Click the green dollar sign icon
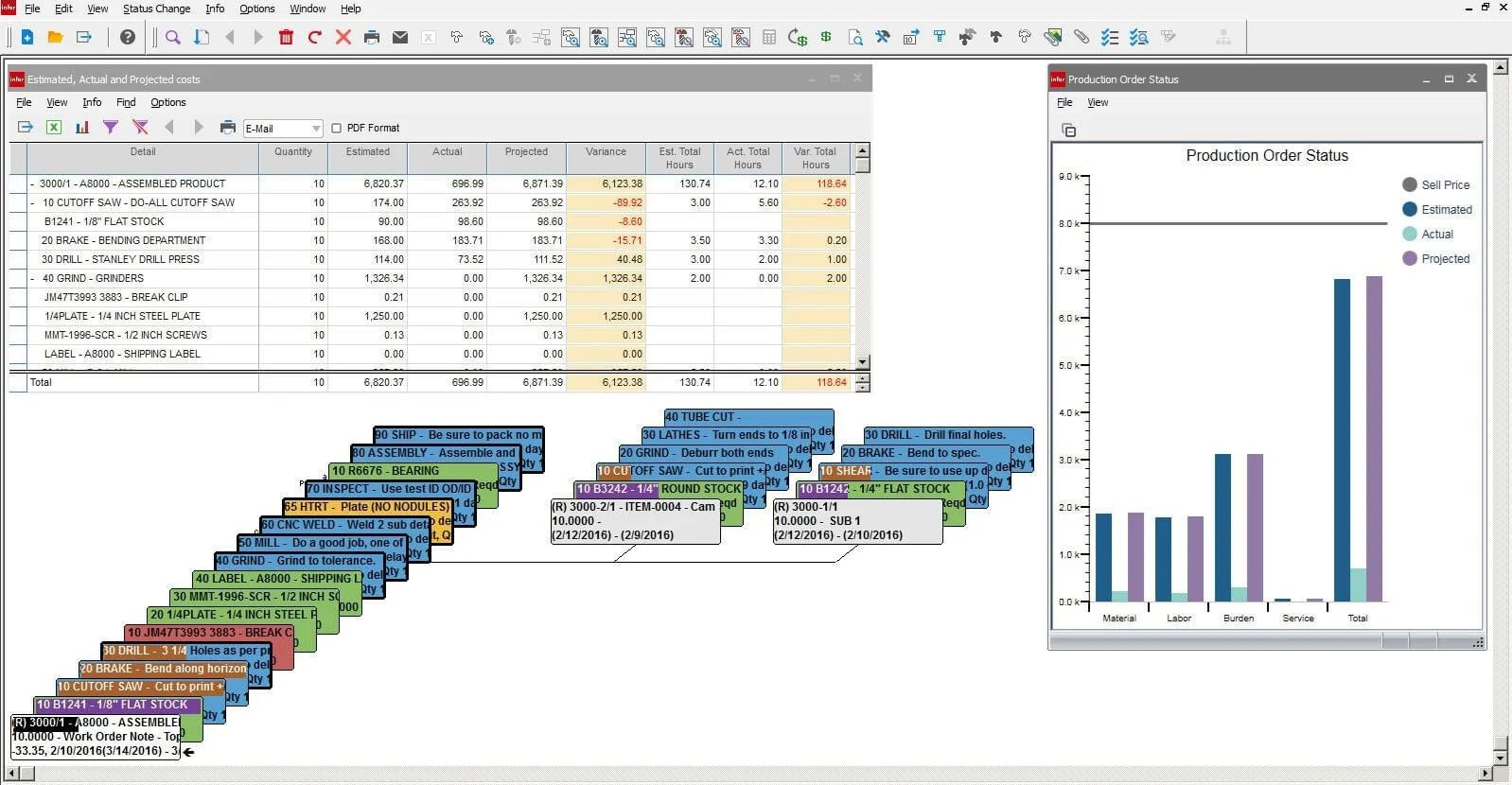 826,37
